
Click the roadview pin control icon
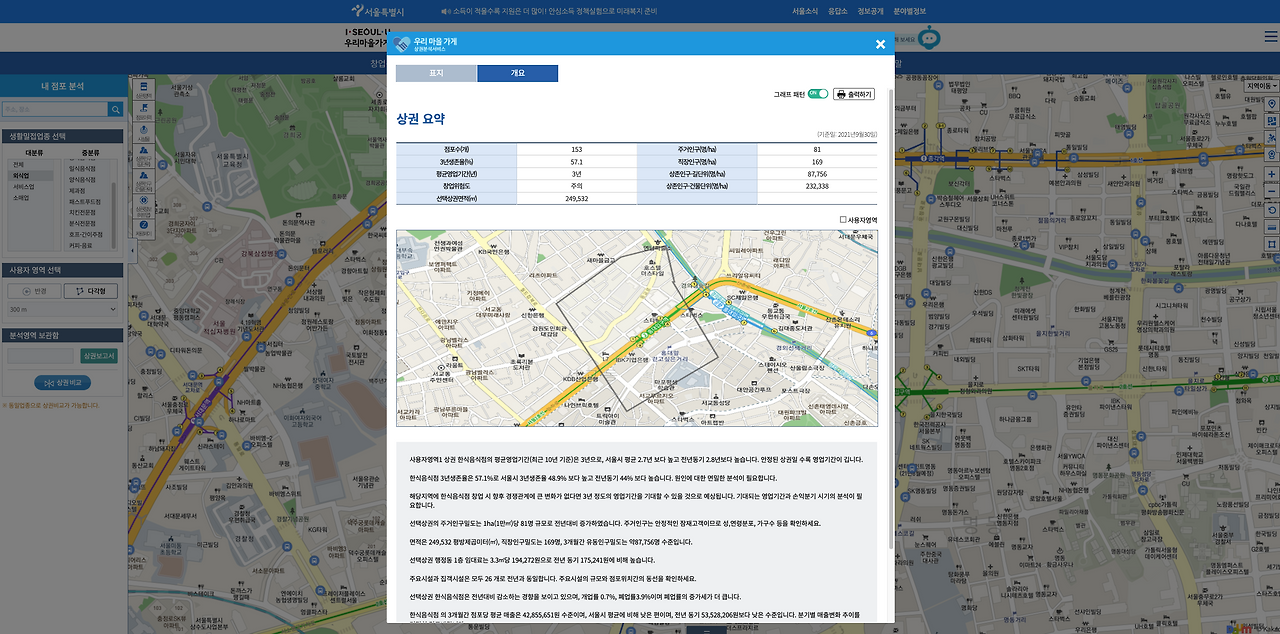(1272, 154)
